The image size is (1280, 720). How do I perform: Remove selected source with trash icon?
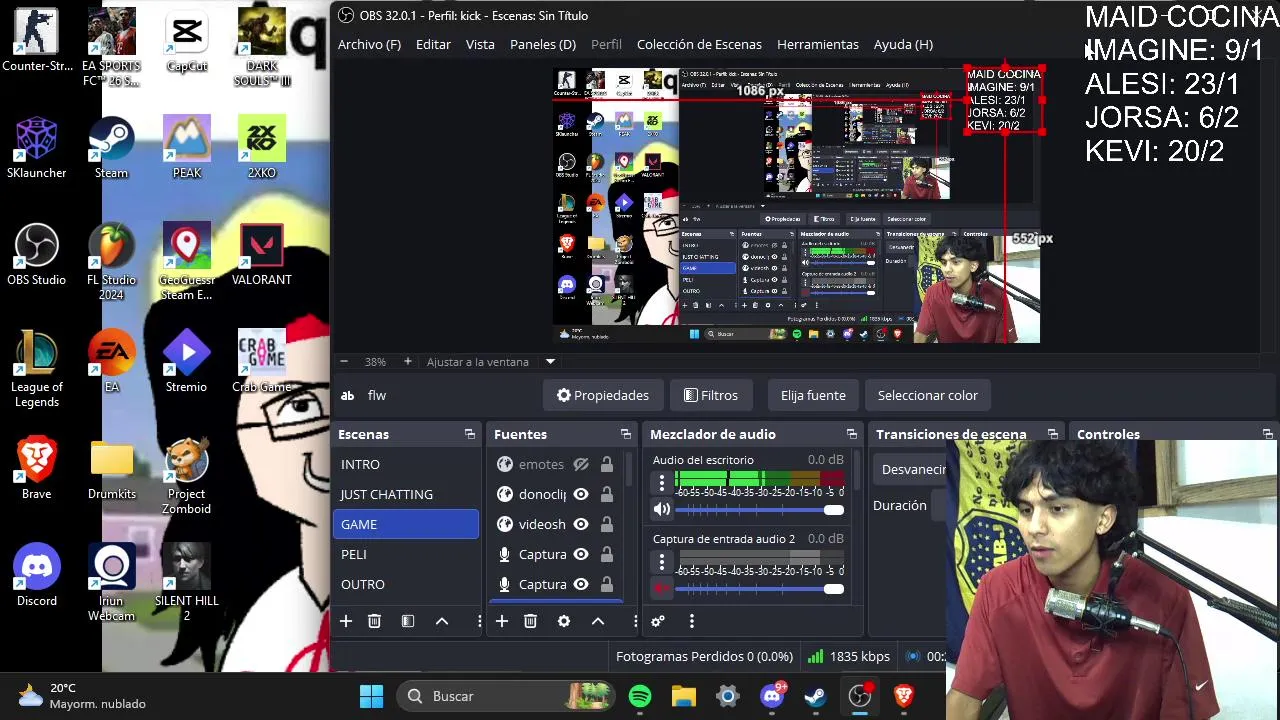point(530,621)
